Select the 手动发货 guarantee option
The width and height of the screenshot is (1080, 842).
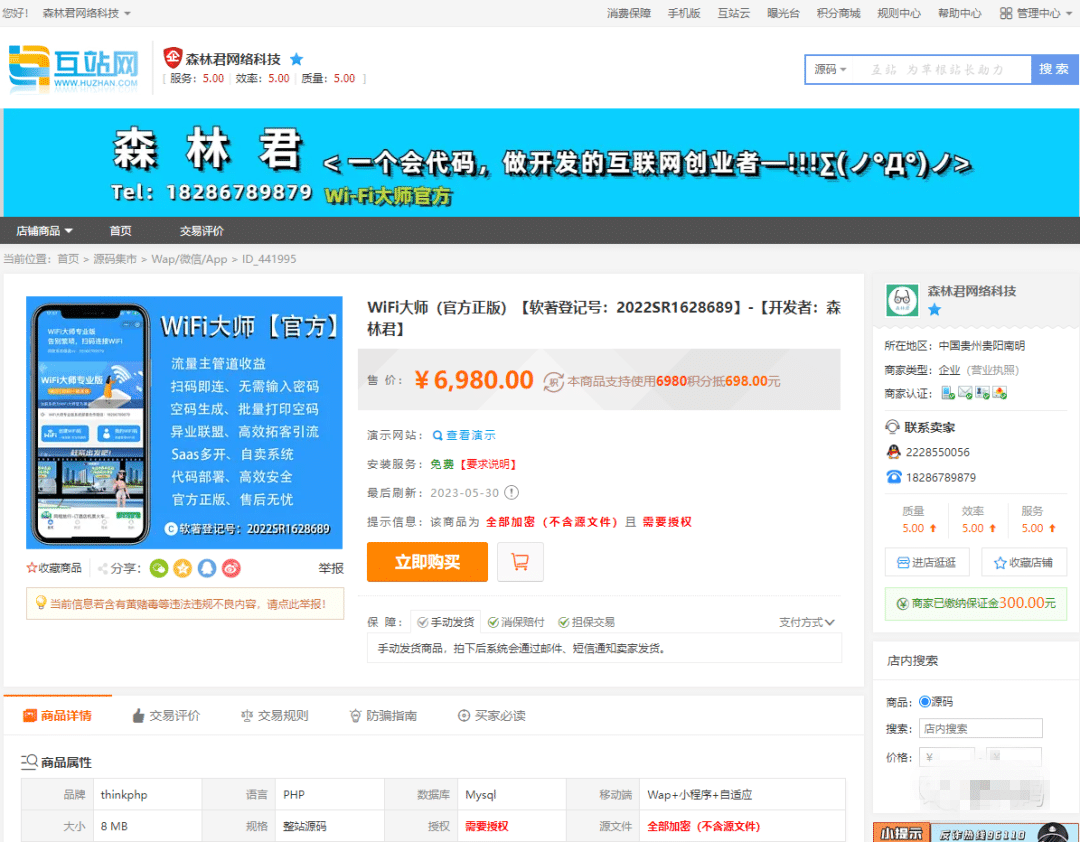446,622
